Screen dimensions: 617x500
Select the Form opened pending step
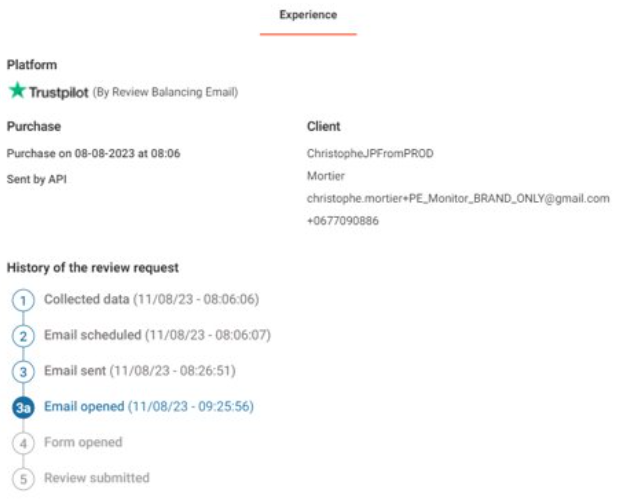83,442
